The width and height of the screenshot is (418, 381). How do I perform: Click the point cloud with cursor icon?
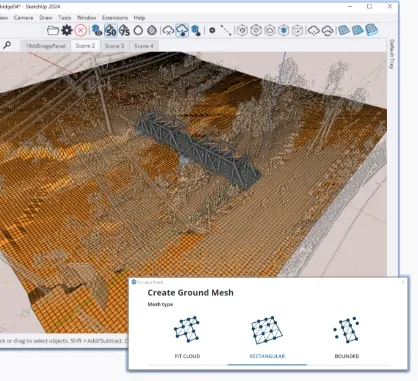196,31
